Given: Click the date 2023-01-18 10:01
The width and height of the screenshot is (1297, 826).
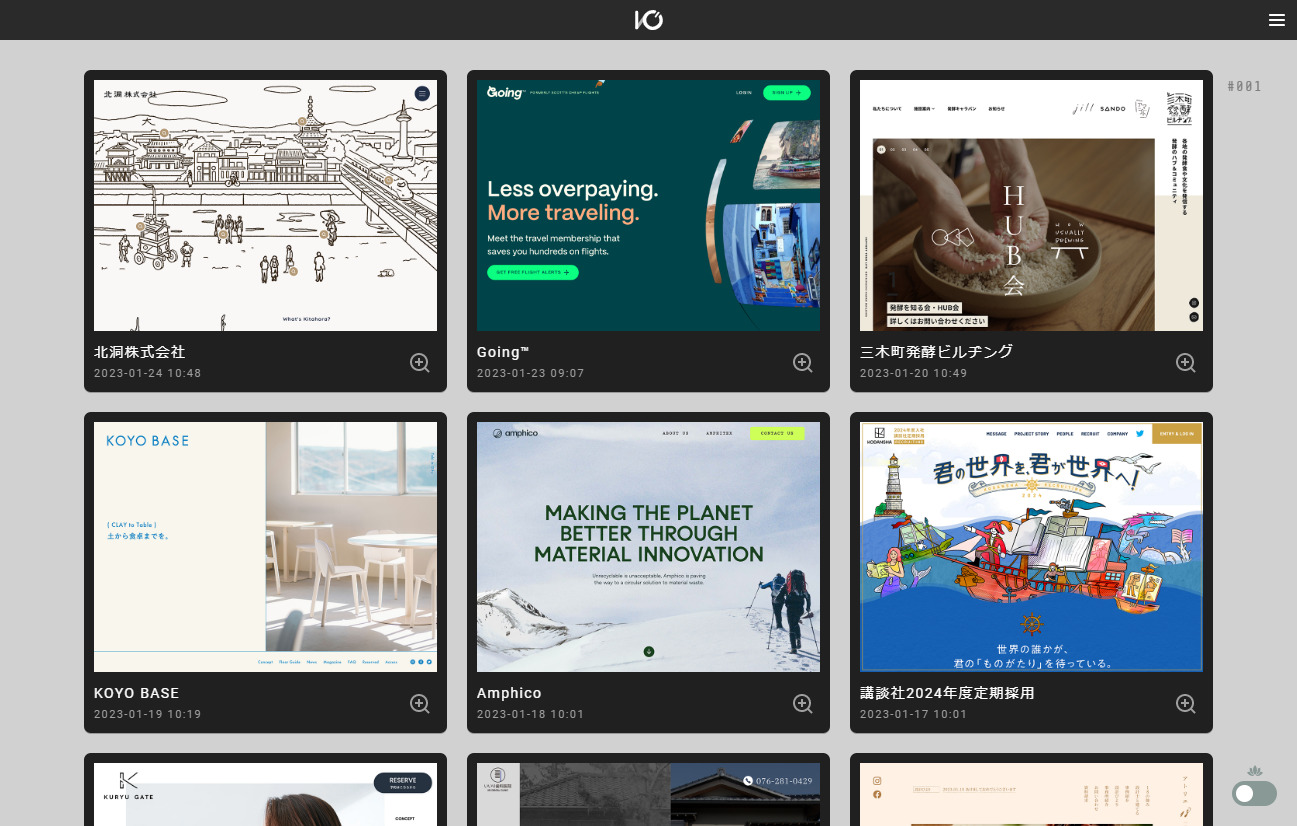Looking at the screenshot, I should (x=531, y=714).
